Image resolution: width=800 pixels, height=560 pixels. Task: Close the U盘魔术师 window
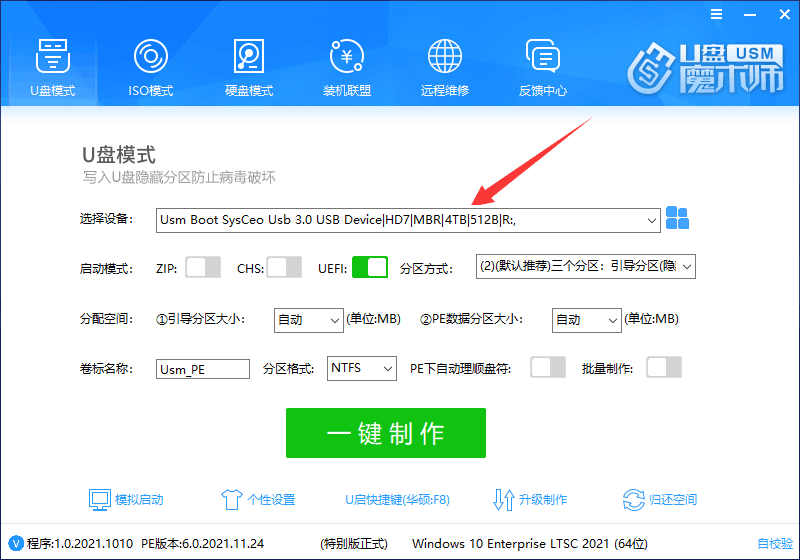[x=785, y=14]
